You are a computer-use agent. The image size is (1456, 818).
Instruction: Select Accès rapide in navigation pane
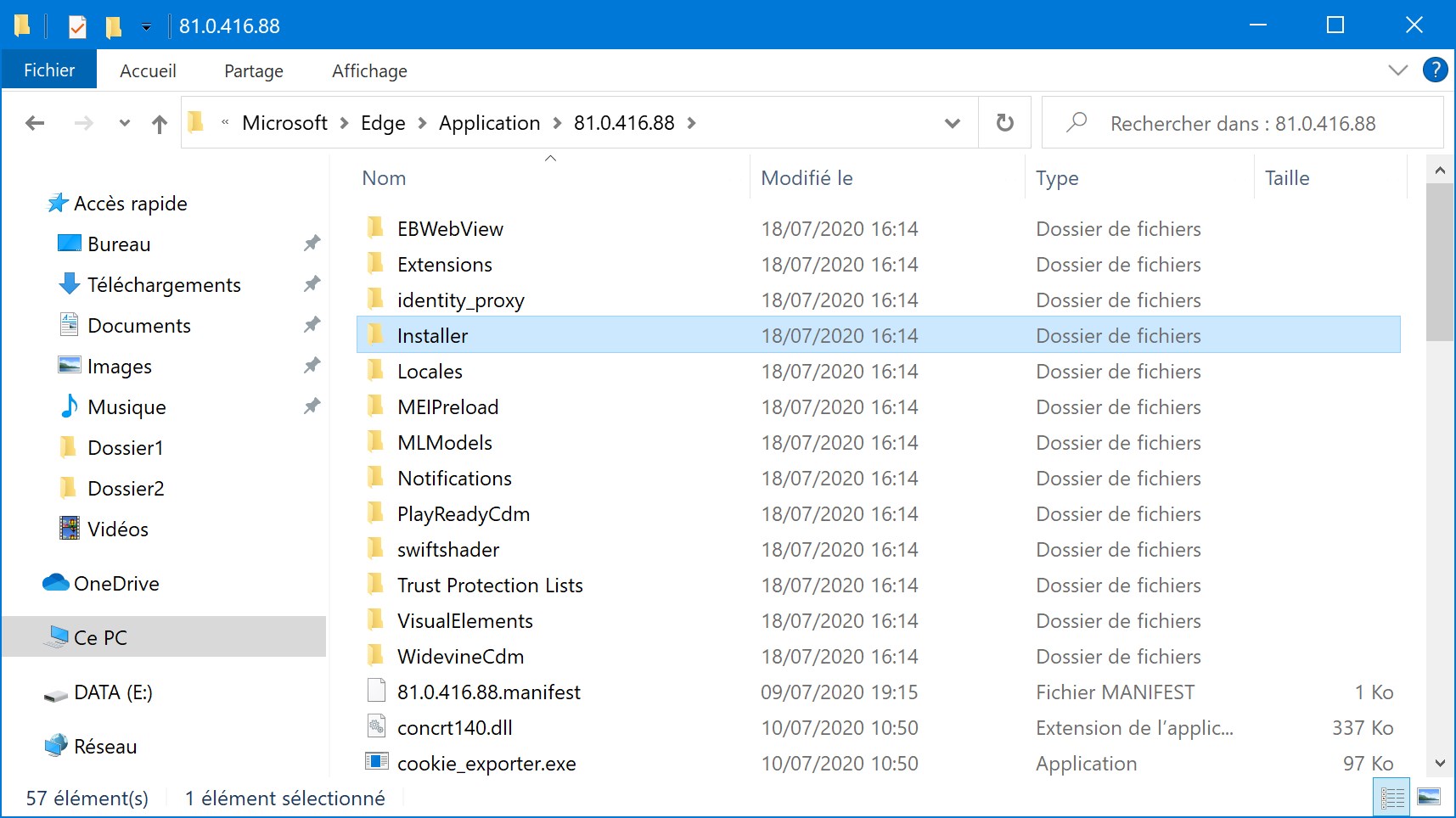click(x=116, y=204)
